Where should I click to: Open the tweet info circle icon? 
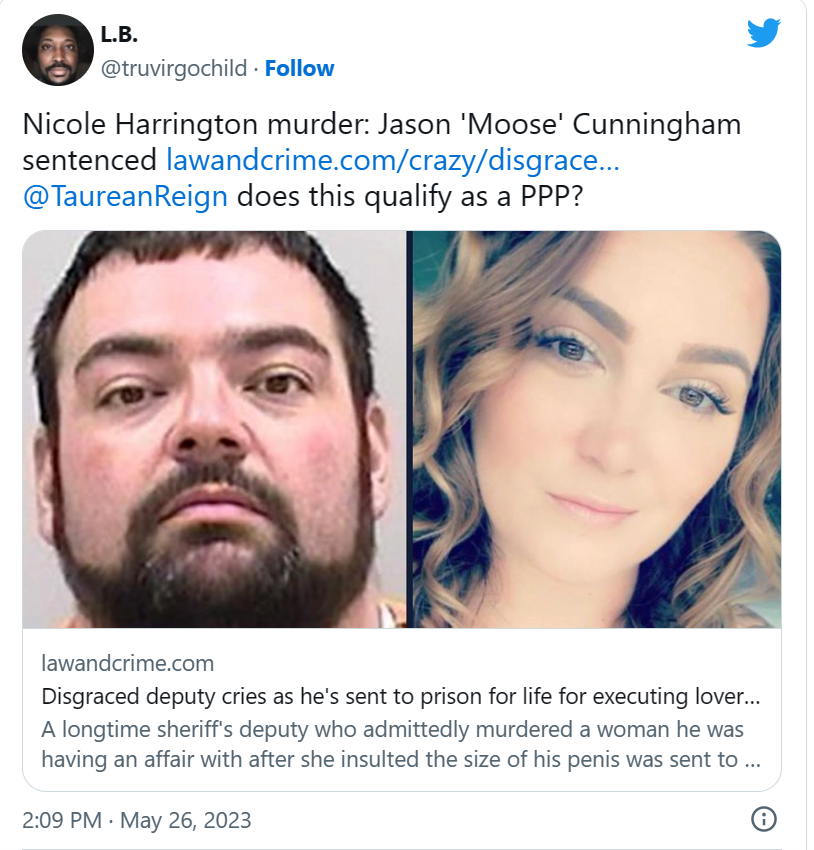pyautogui.click(x=764, y=819)
